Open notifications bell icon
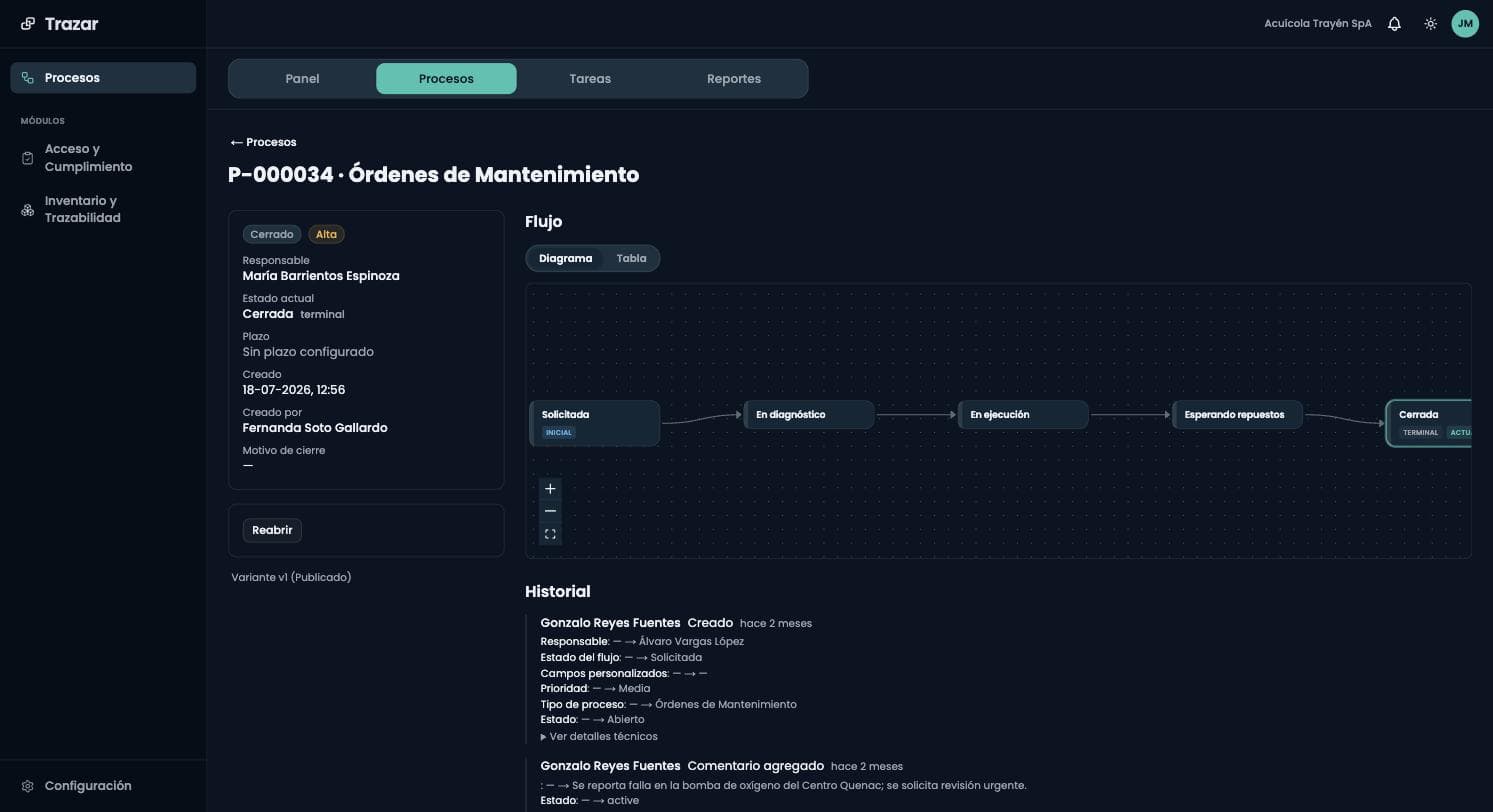This screenshot has height=812, width=1493. (1394, 24)
